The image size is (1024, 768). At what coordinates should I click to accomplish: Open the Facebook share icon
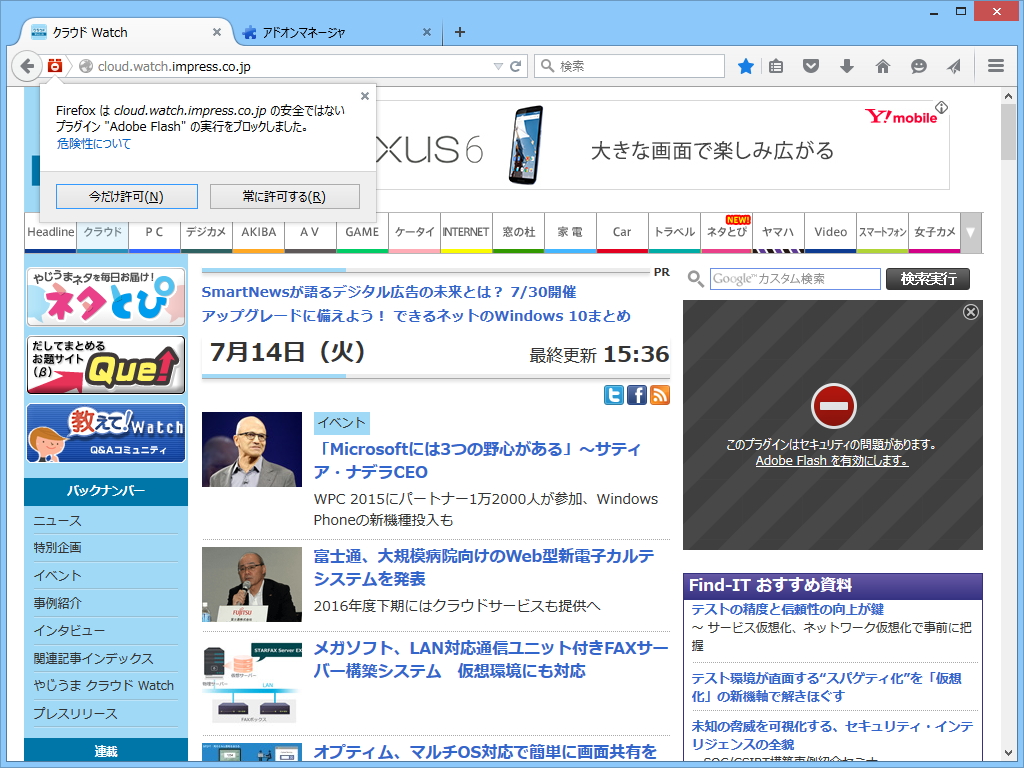(636, 395)
